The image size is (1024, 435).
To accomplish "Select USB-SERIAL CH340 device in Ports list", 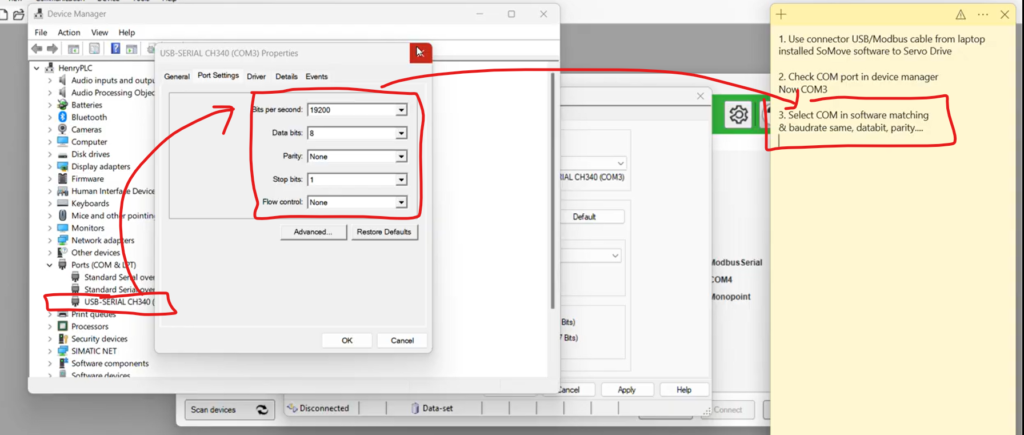I will point(117,301).
